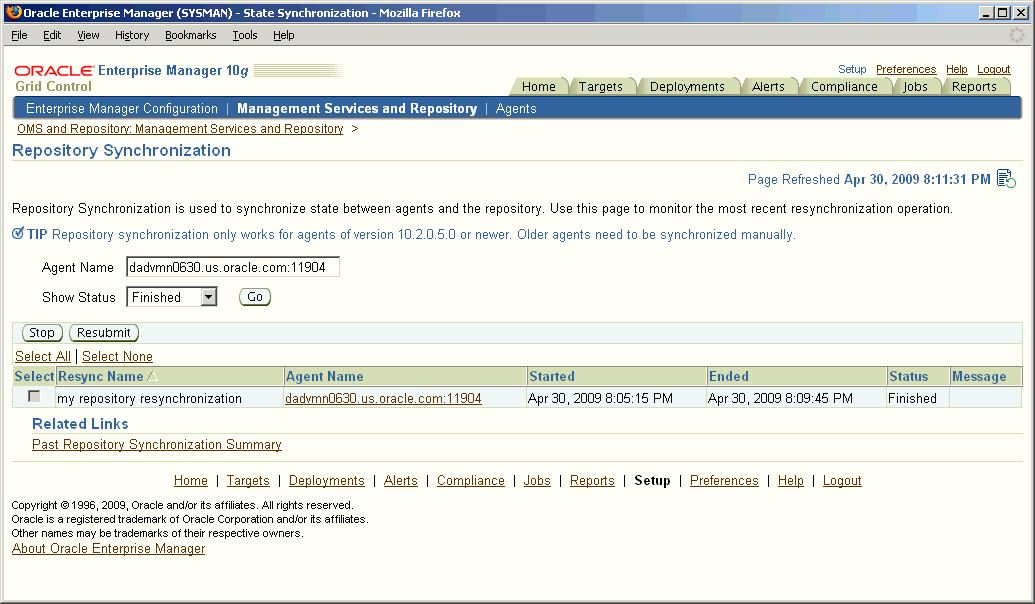Open Management Services and Repository subtab
The image size is (1035, 604).
357,108
